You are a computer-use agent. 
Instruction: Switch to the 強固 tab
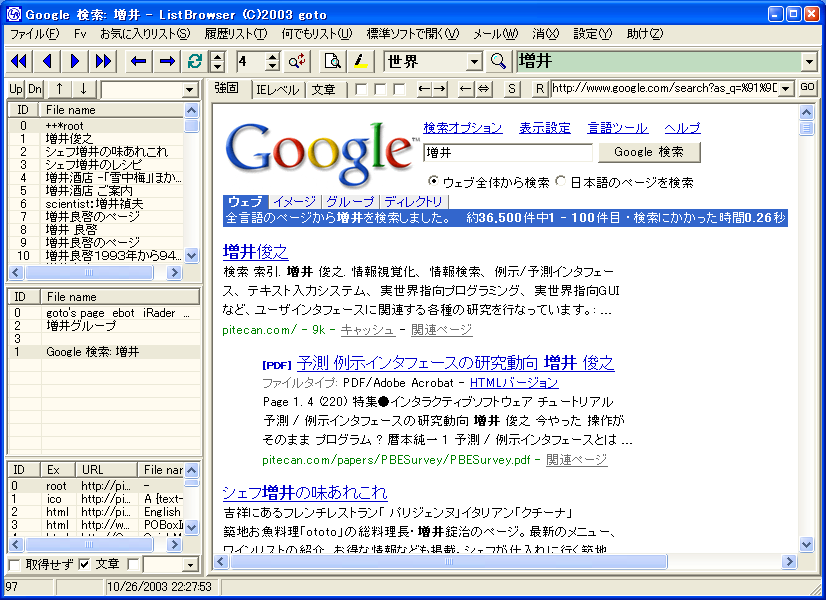click(x=227, y=88)
